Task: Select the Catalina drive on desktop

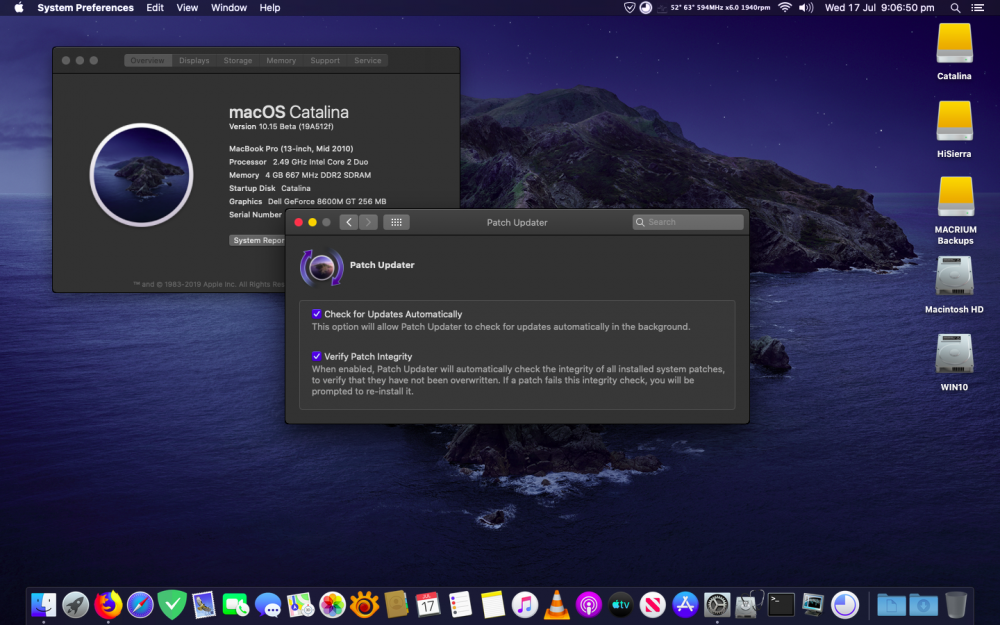Action: click(954, 45)
